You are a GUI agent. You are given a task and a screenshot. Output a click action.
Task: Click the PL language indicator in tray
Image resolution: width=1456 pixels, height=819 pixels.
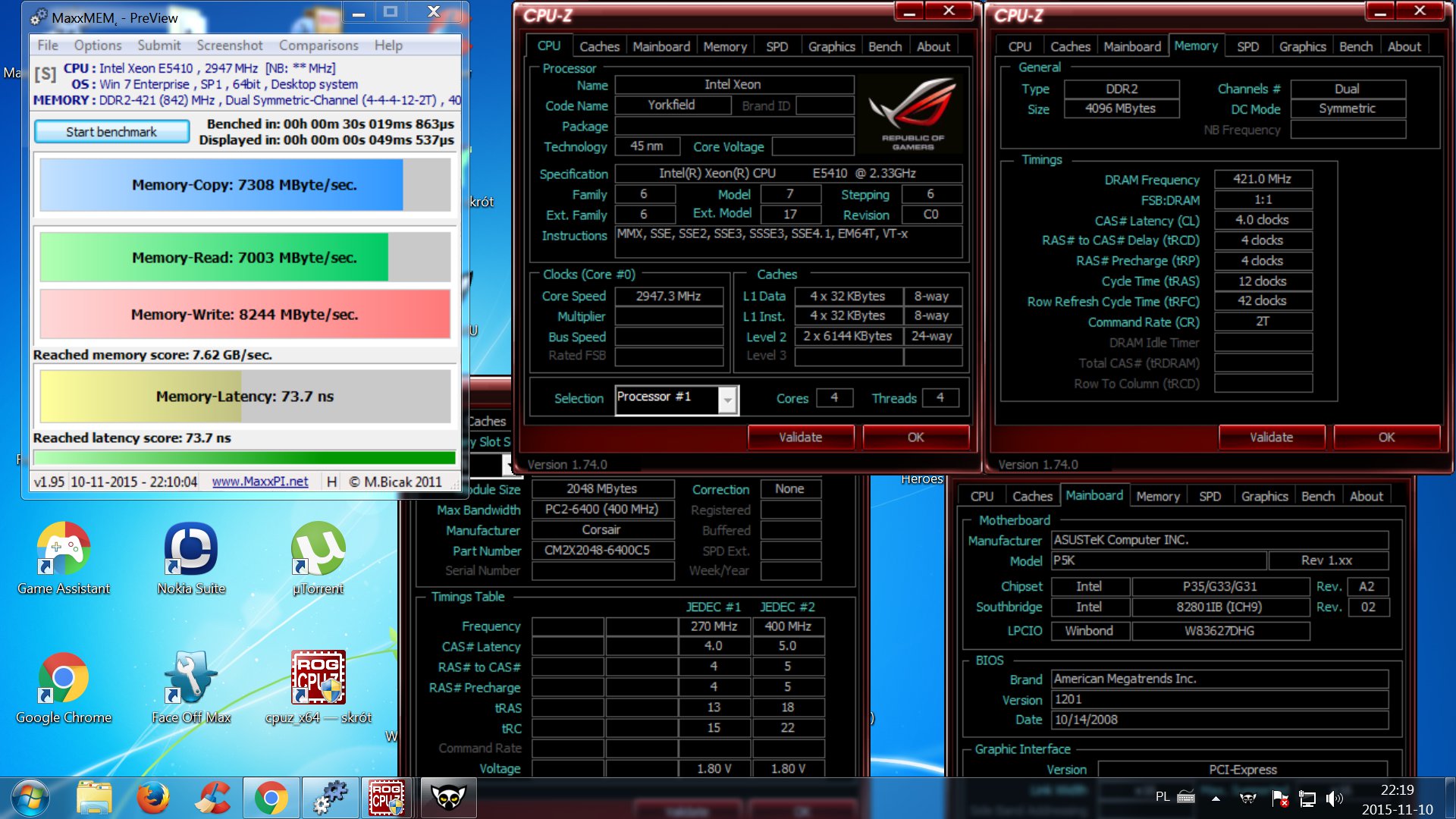1163,797
